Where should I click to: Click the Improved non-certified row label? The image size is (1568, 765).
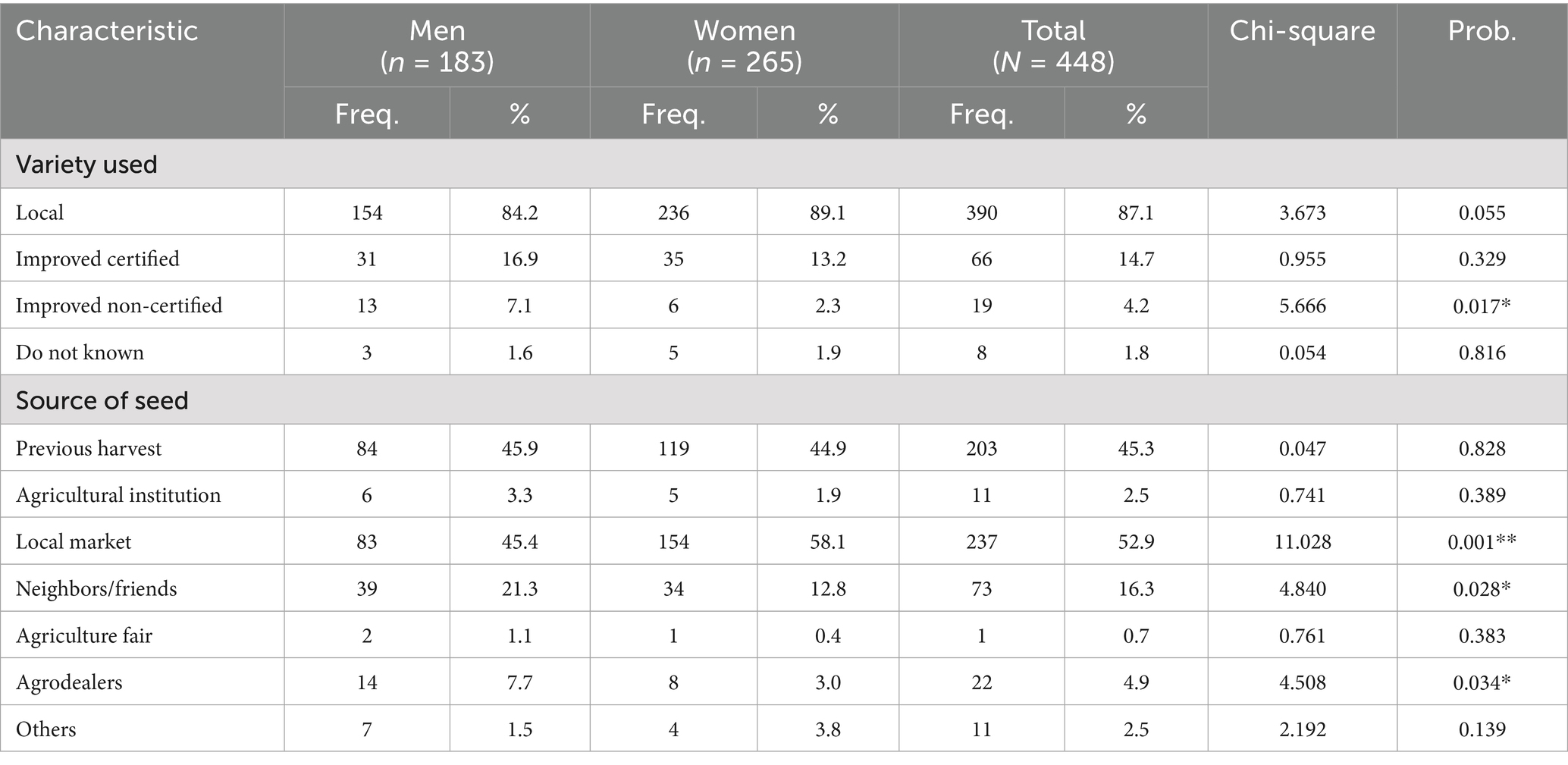[x=118, y=306]
